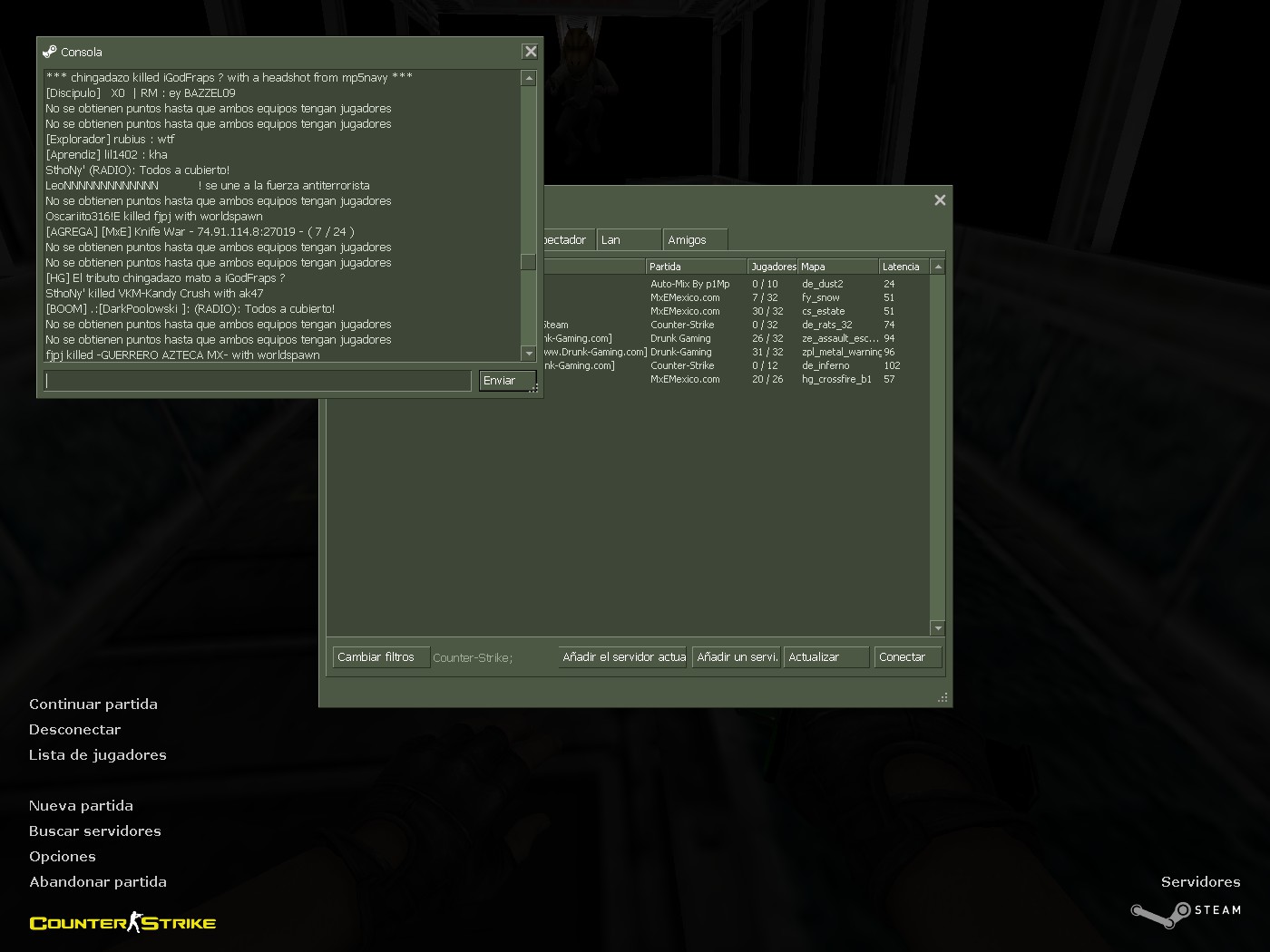This screenshot has width=1270, height=952.
Task: Close the Consola window
Action: pos(531,52)
